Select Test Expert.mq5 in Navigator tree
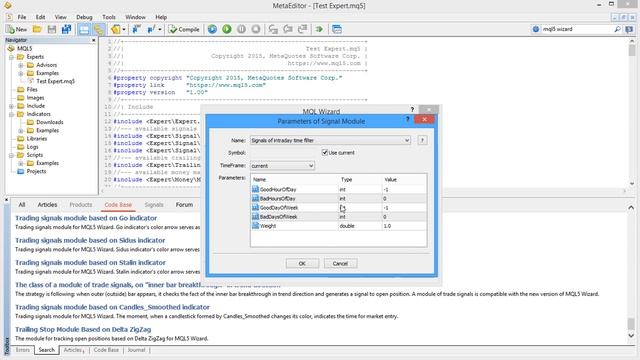This screenshot has height=360, width=640. (x=56, y=81)
